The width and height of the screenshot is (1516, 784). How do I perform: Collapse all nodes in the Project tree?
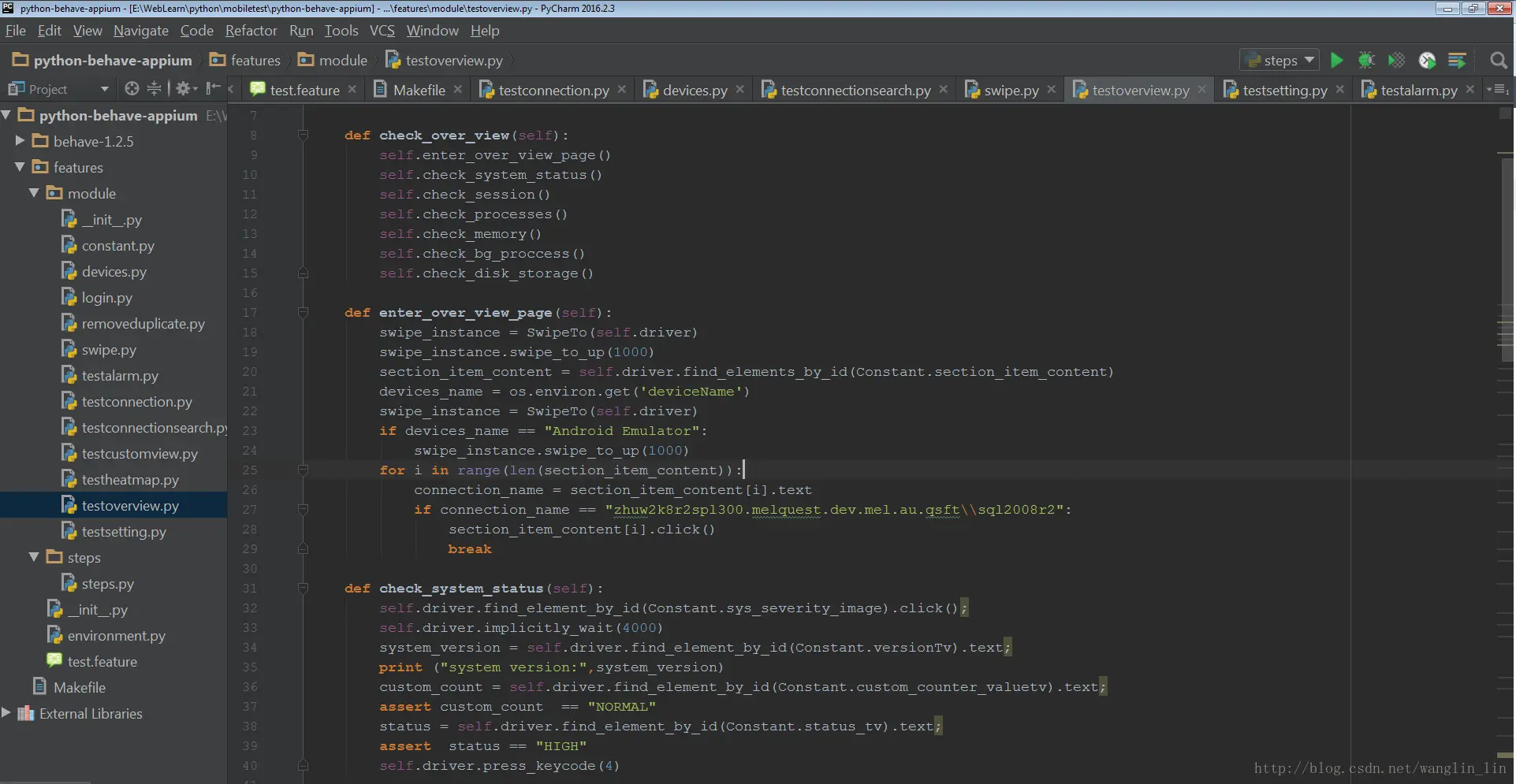[x=154, y=89]
